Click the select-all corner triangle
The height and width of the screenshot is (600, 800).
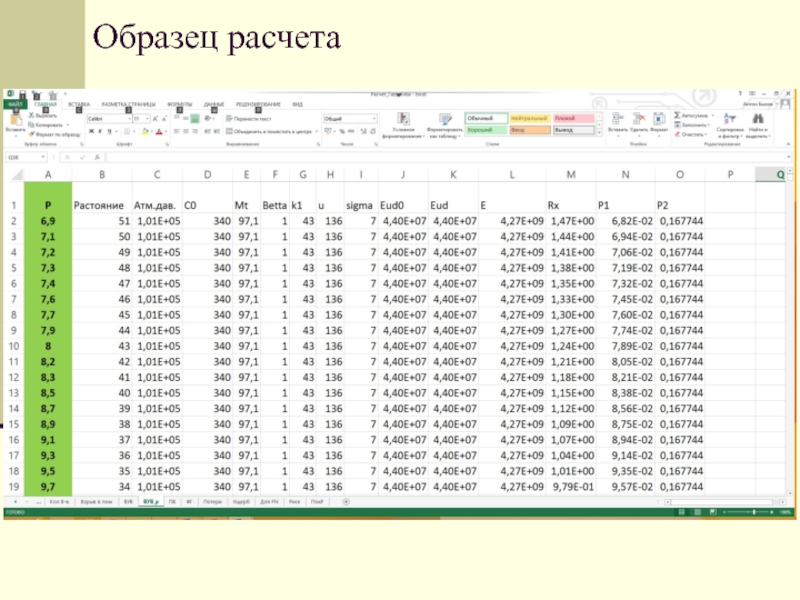click(17, 175)
